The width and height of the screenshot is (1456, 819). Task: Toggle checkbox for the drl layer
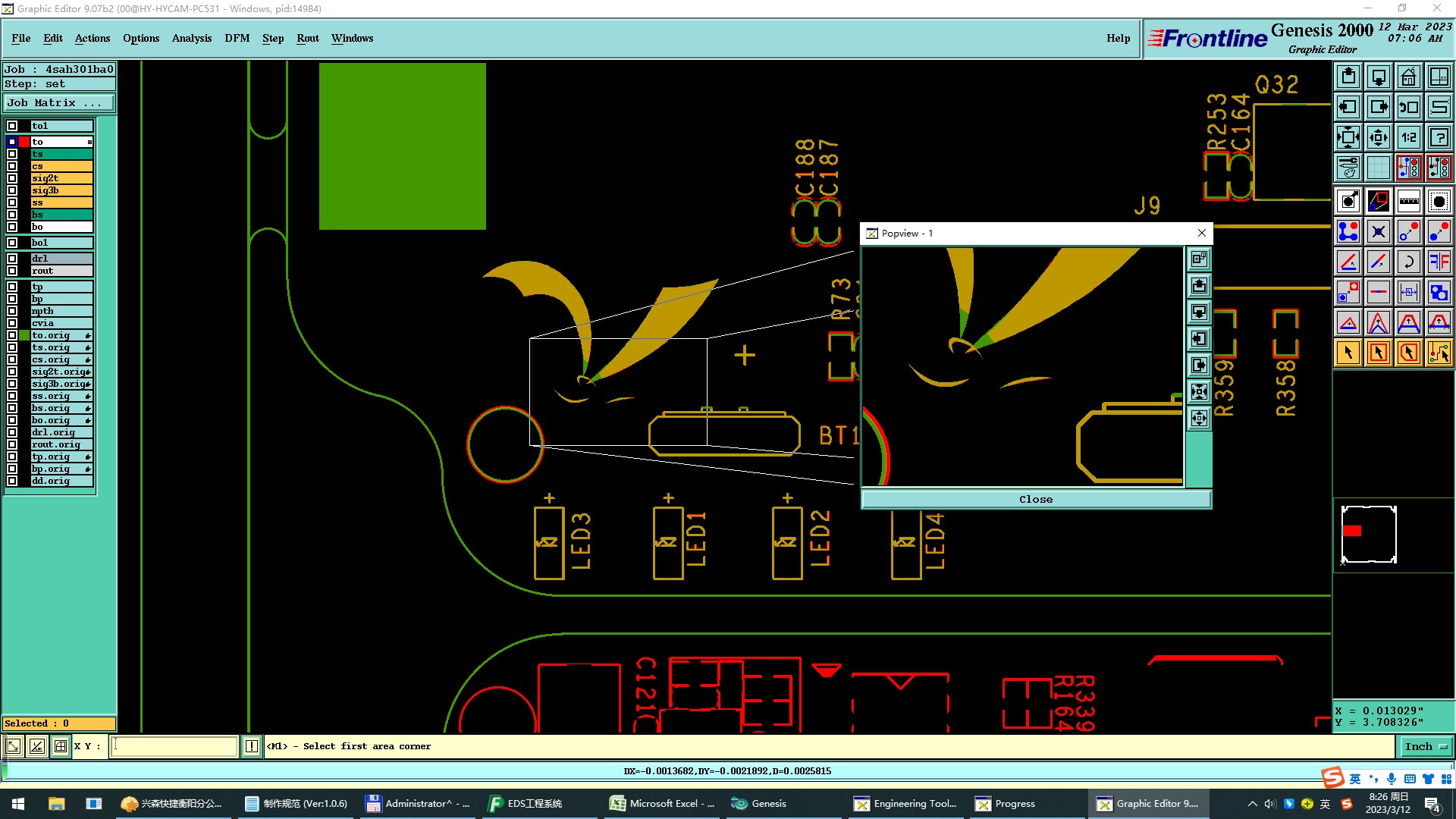pos(12,259)
